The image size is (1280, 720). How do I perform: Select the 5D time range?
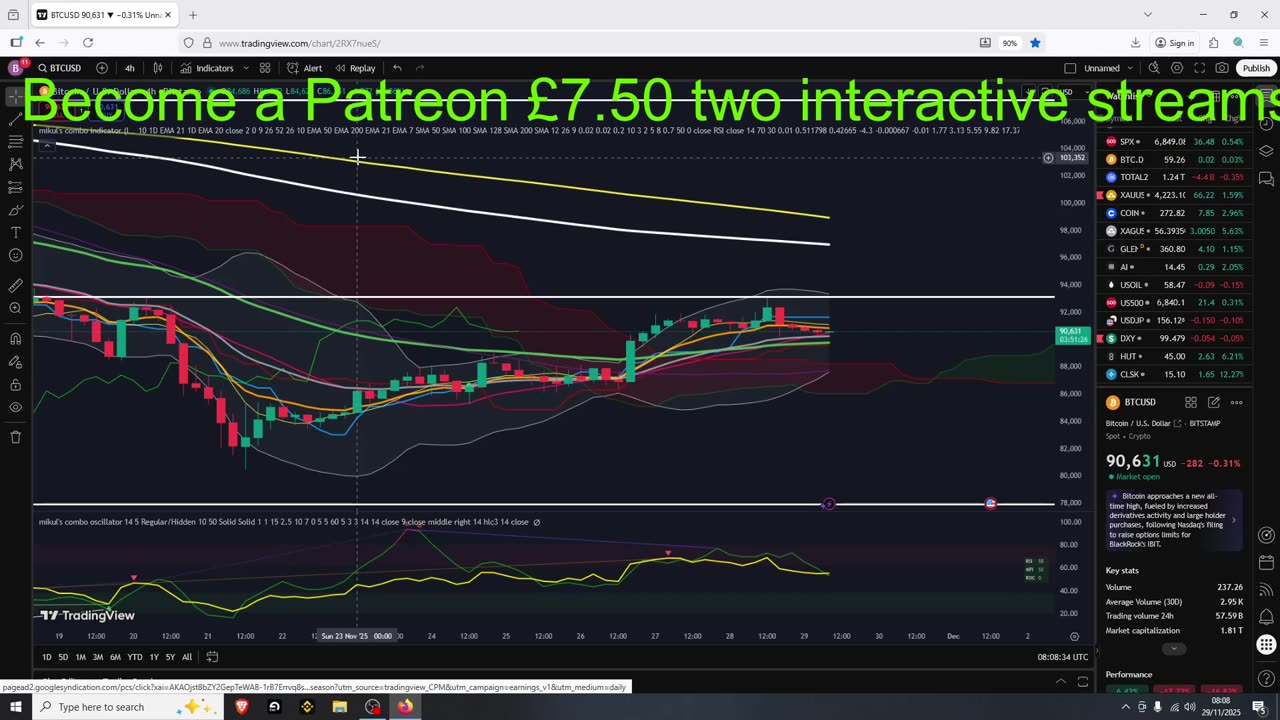(63, 657)
